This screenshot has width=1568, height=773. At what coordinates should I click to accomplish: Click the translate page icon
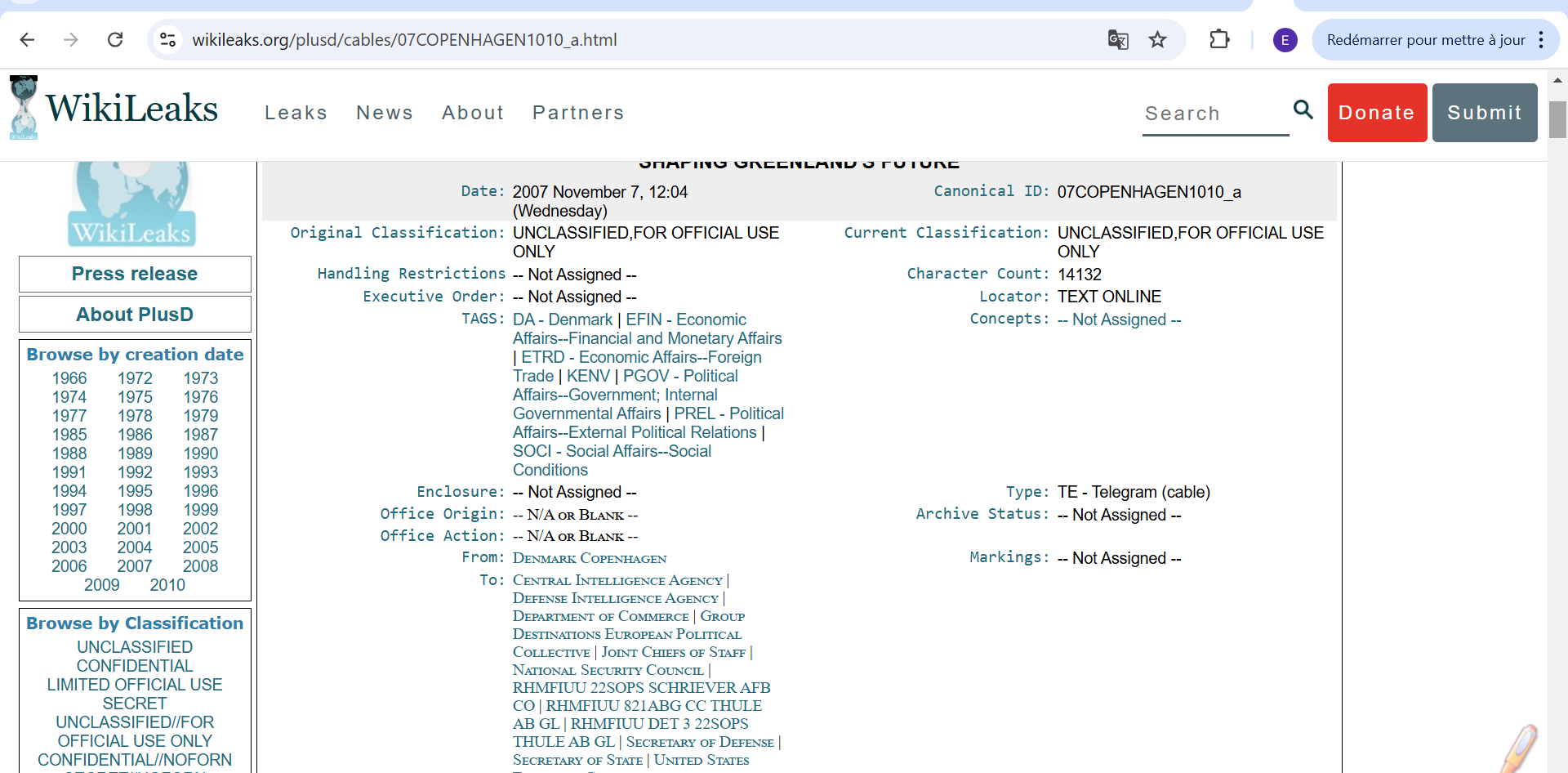coord(1117,39)
